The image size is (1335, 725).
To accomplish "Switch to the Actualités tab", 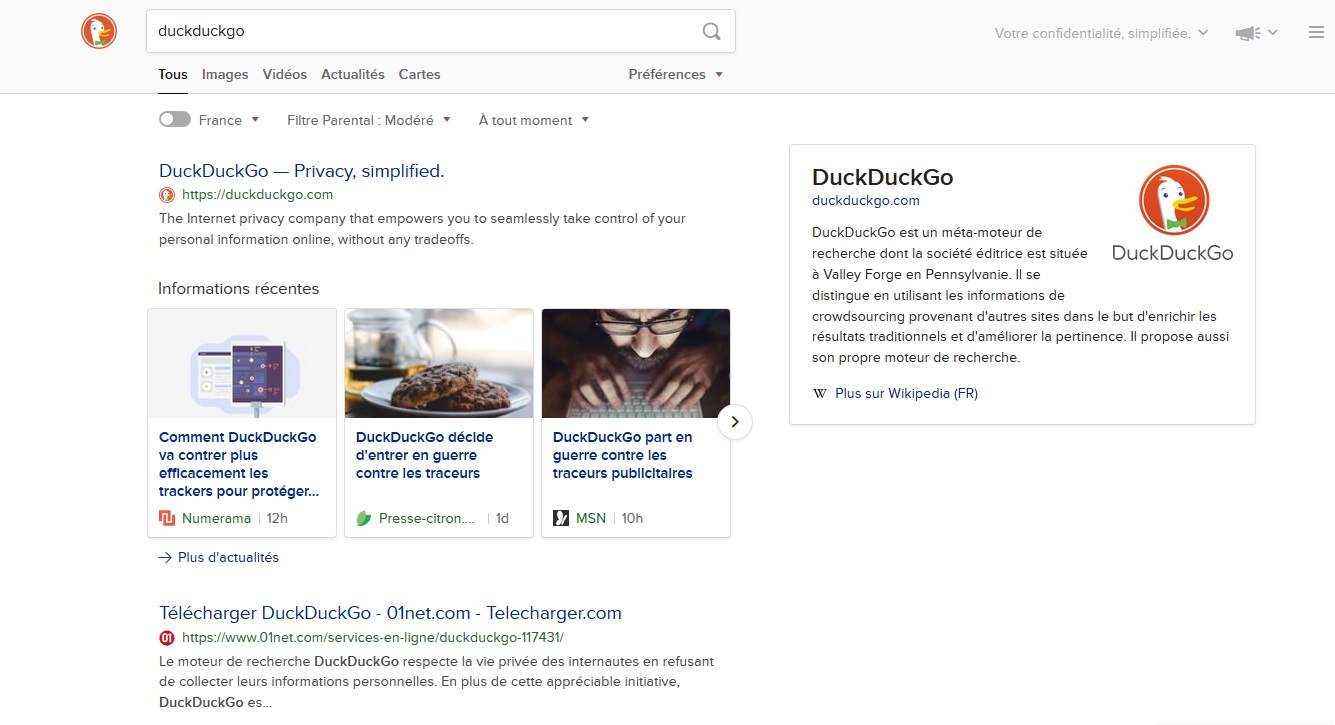I will click(353, 74).
